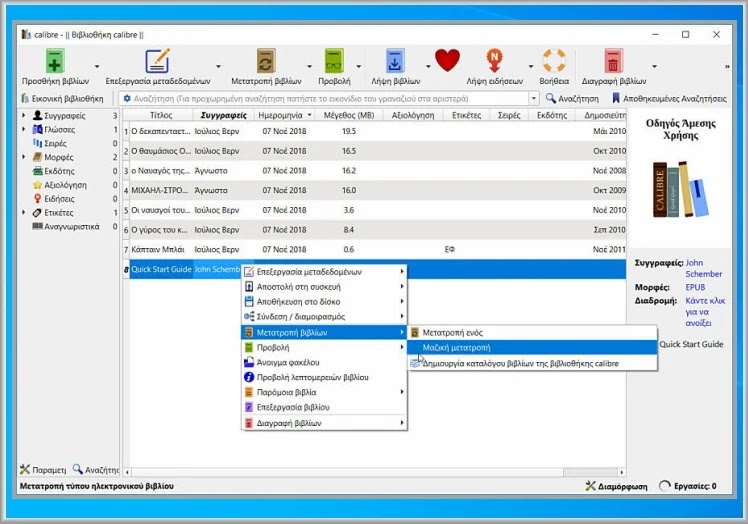Viewport: 748px width, 524px height.
Task: Click the Προσθήκη βιβλίων (Add books) icon
Action: pyautogui.click(x=55, y=61)
